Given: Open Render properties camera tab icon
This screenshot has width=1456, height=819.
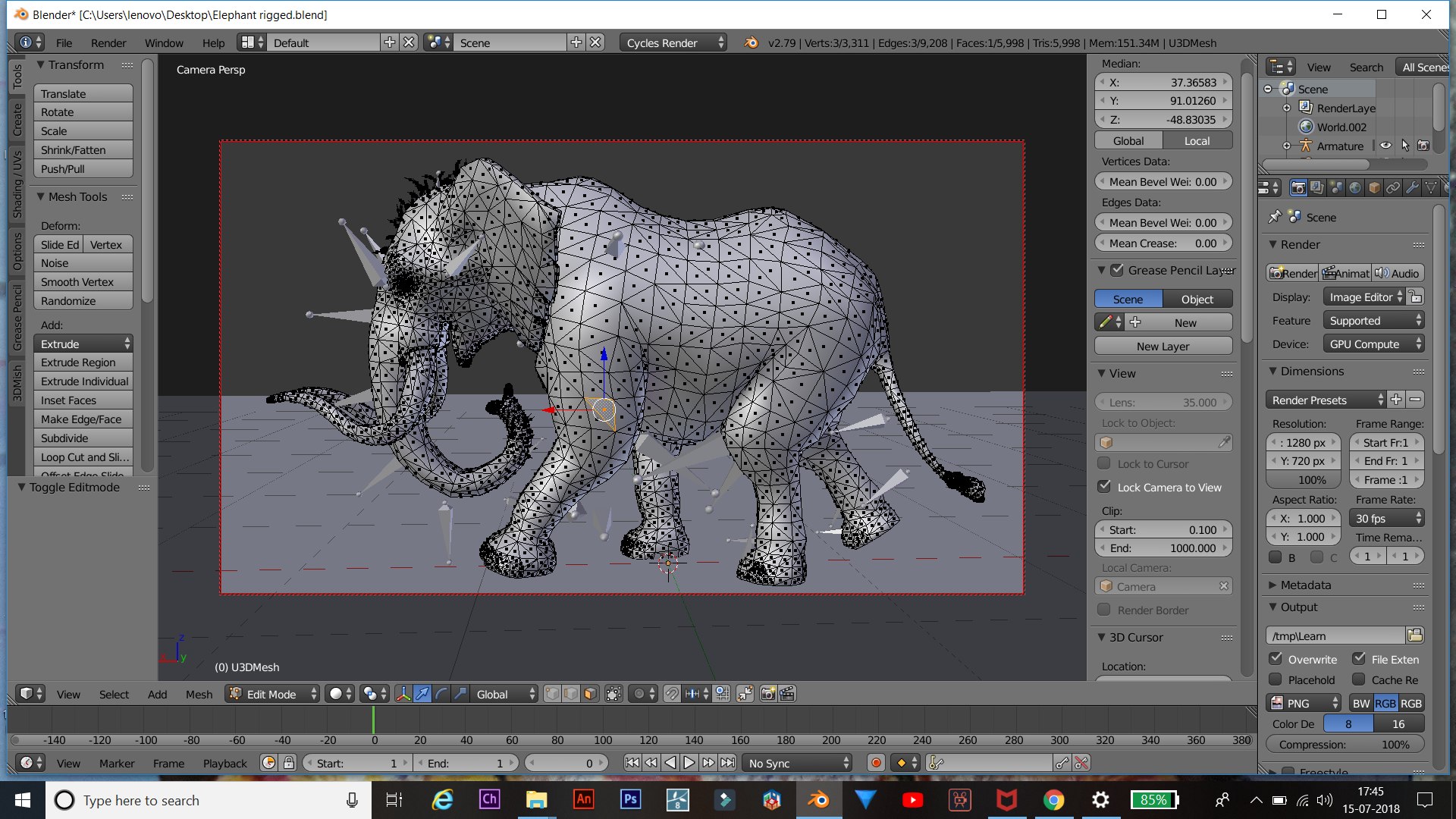Looking at the screenshot, I should [x=1298, y=187].
